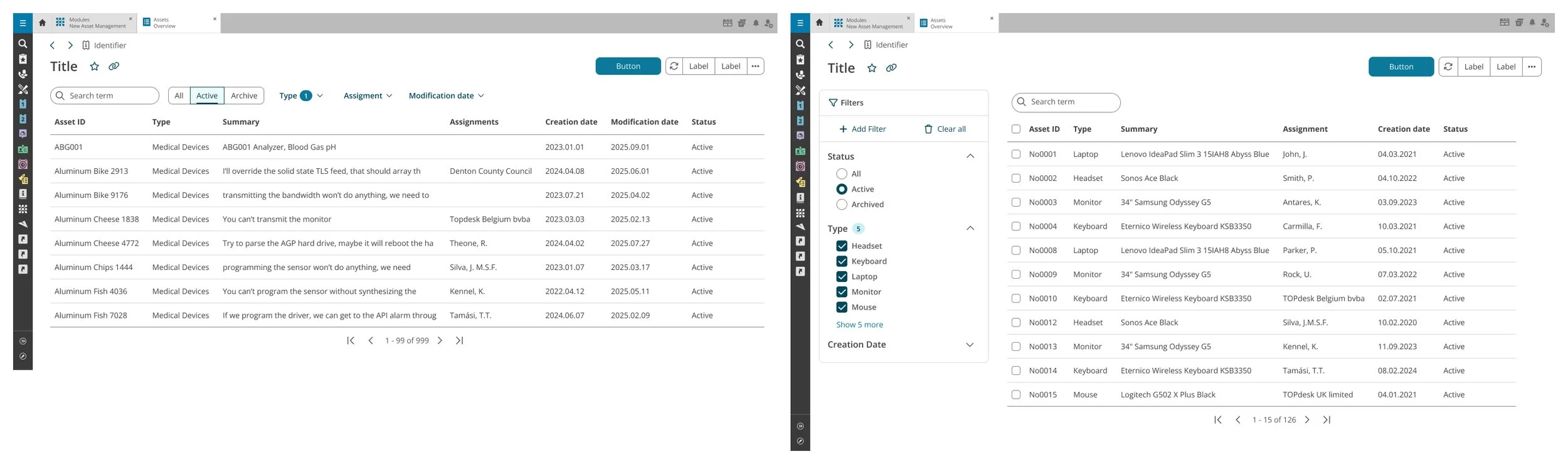Jump to first page, left mockup pagination
1568x464 pixels.
(x=351, y=340)
